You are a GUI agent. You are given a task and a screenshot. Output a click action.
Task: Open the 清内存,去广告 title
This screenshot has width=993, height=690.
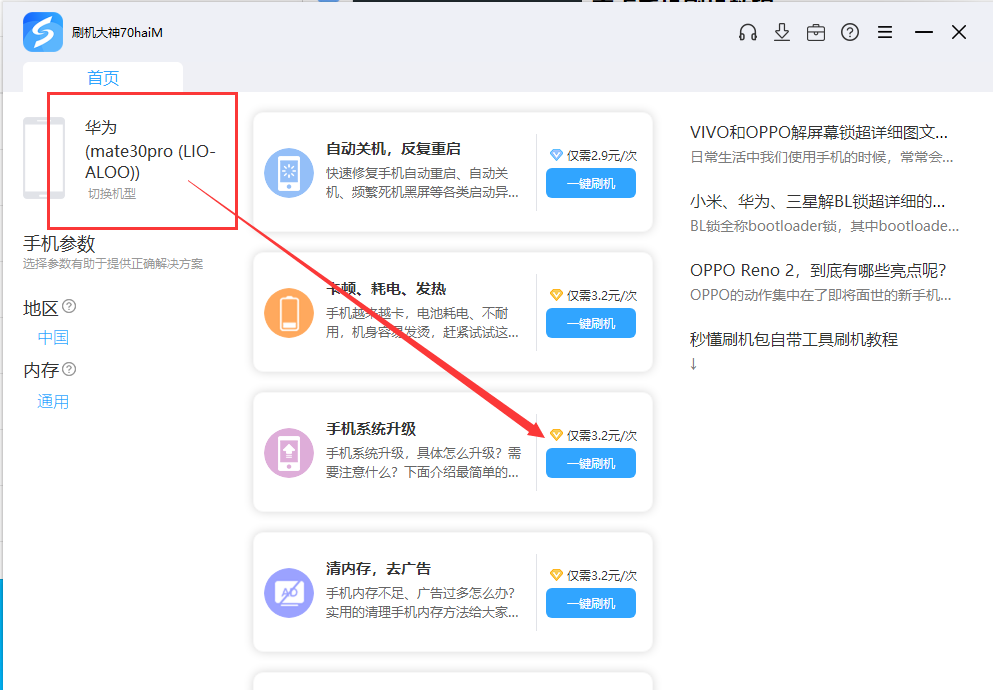point(378,568)
